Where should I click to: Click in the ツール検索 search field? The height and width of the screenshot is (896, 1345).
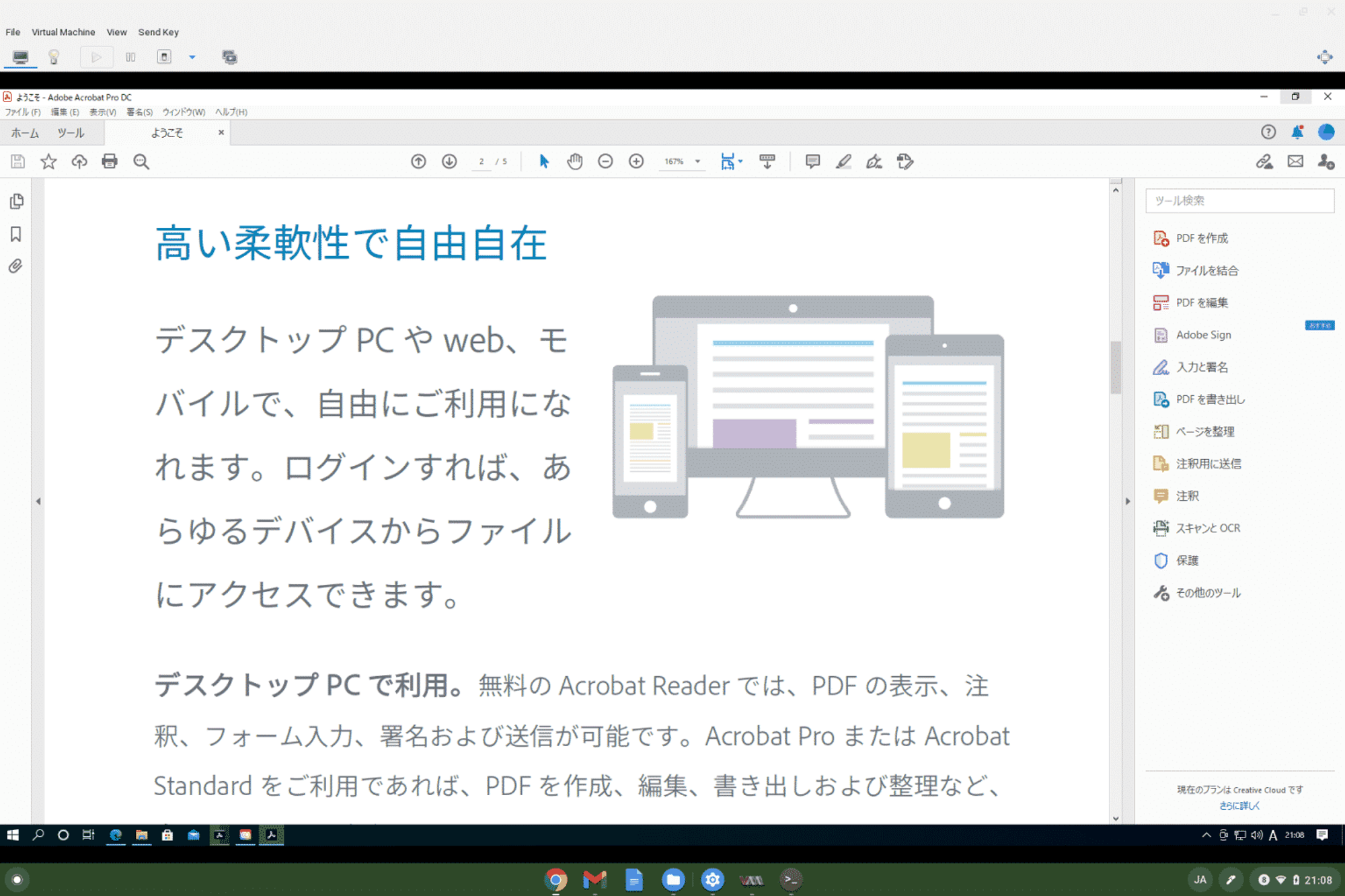(x=1240, y=200)
